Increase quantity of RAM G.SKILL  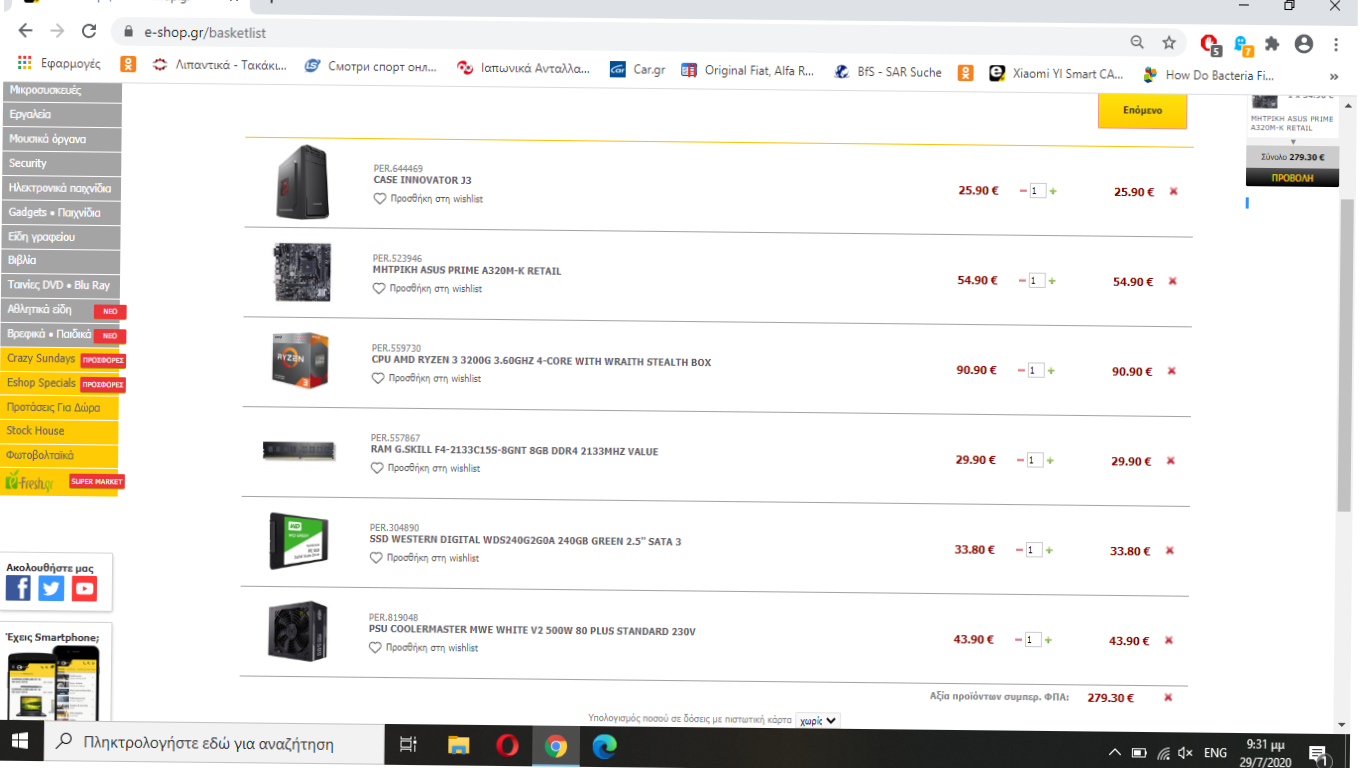[1050, 461]
